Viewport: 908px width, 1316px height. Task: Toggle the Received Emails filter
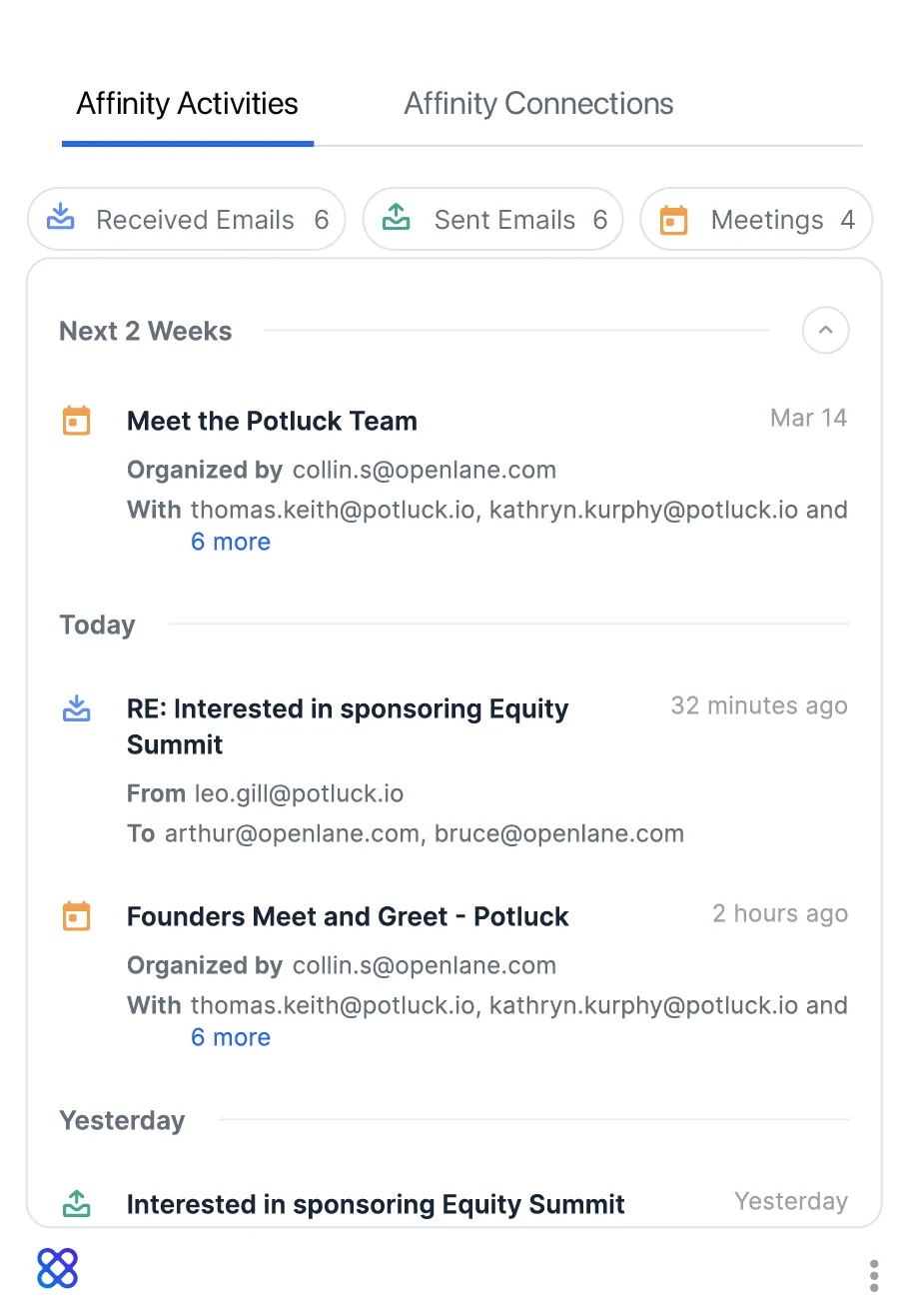tap(186, 219)
